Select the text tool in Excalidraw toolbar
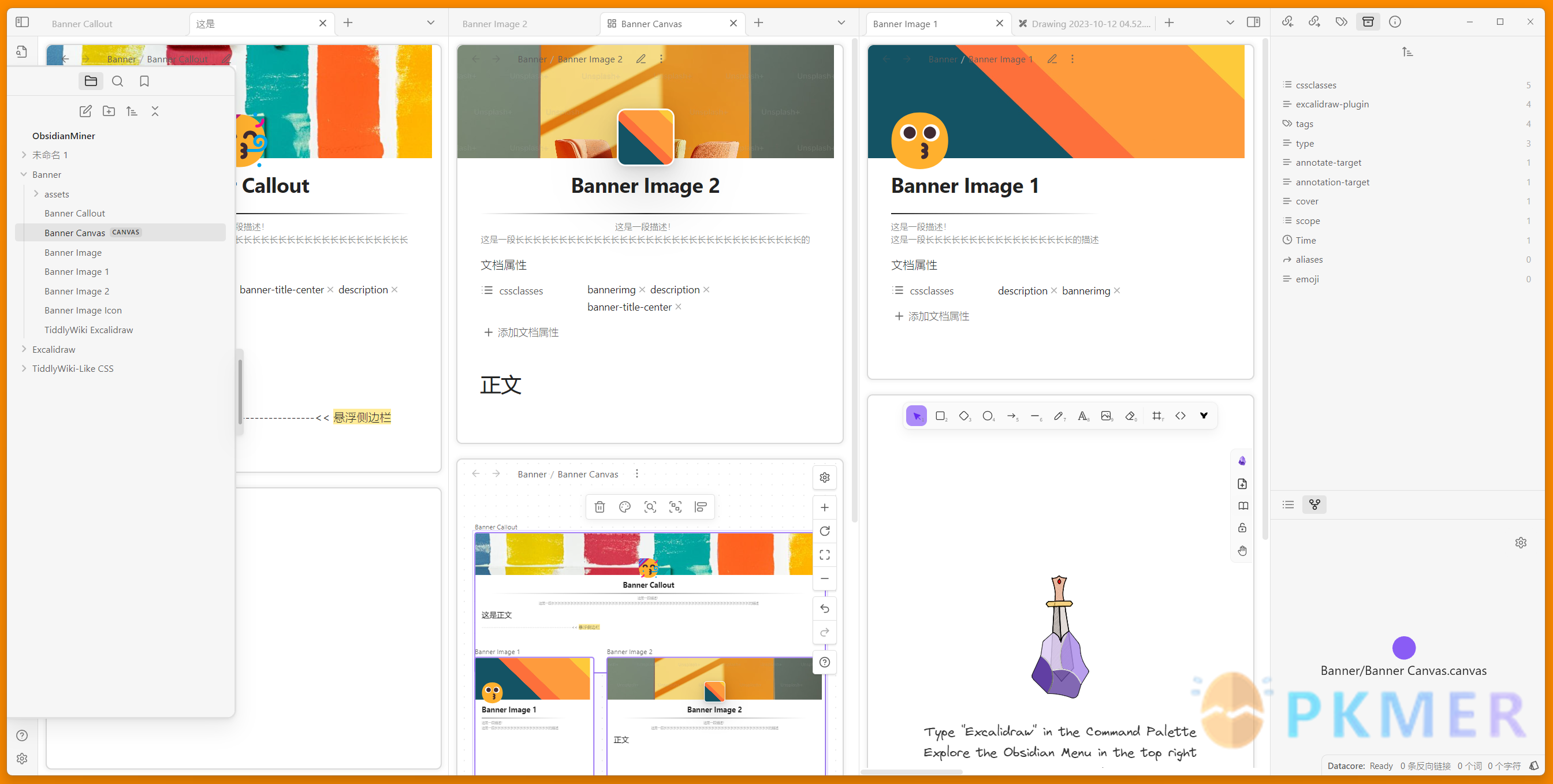Viewport: 1553px width, 784px height. (x=1083, y=416)
